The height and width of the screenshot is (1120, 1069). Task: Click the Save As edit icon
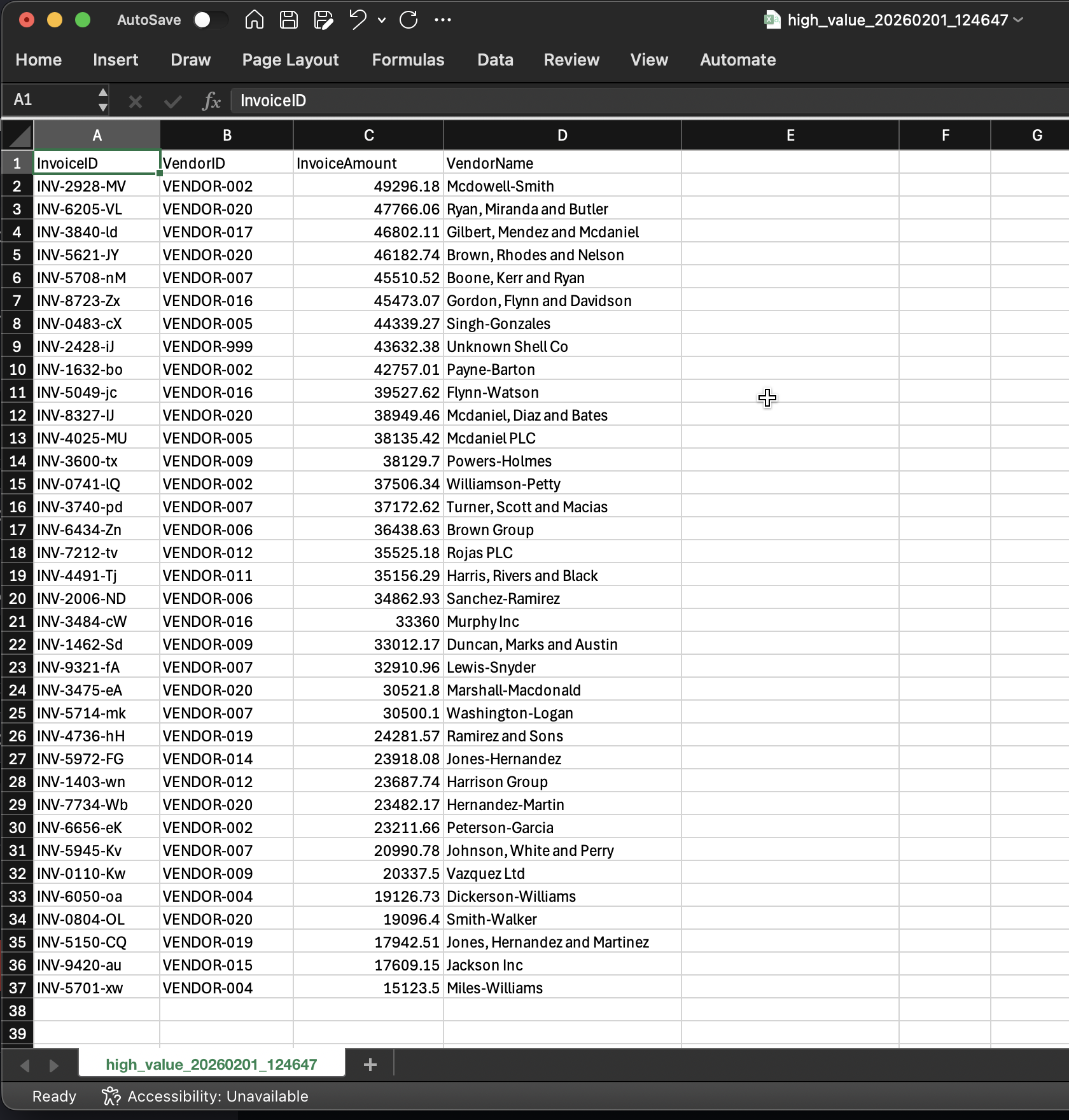(x=323, y=20)
